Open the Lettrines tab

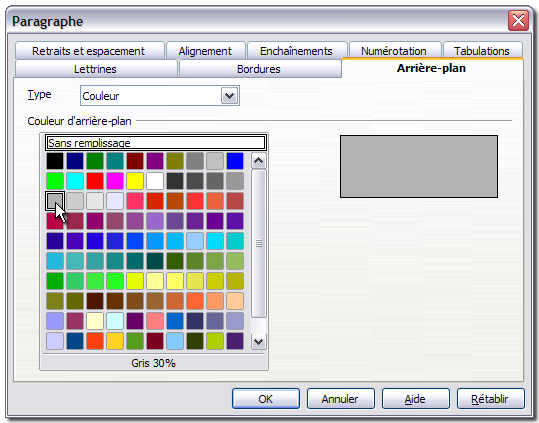[96, 69]
